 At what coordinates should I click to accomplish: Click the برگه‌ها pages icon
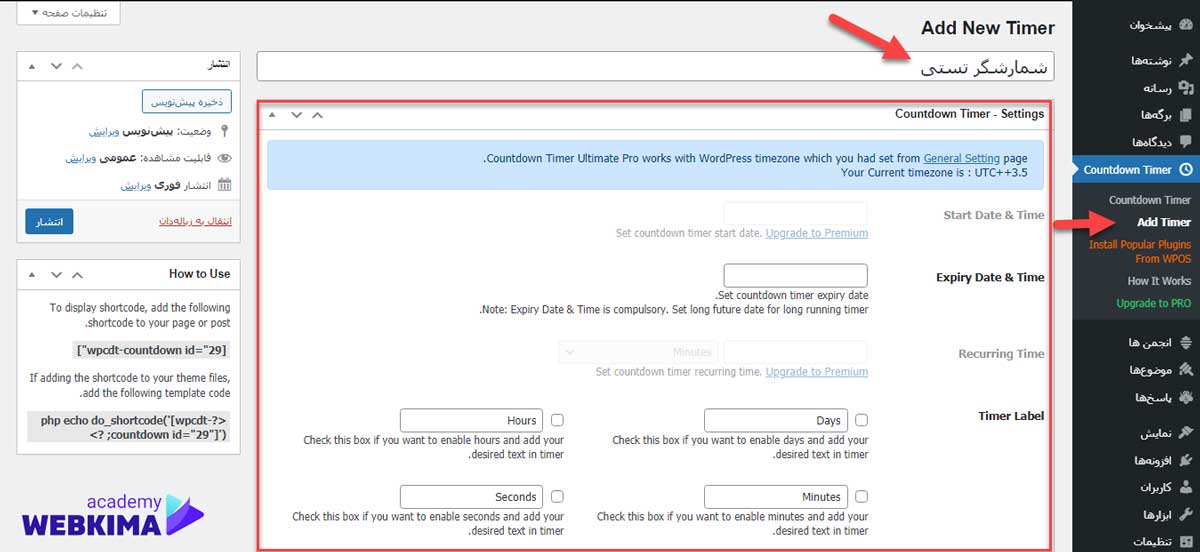[x=1186, y=114]
